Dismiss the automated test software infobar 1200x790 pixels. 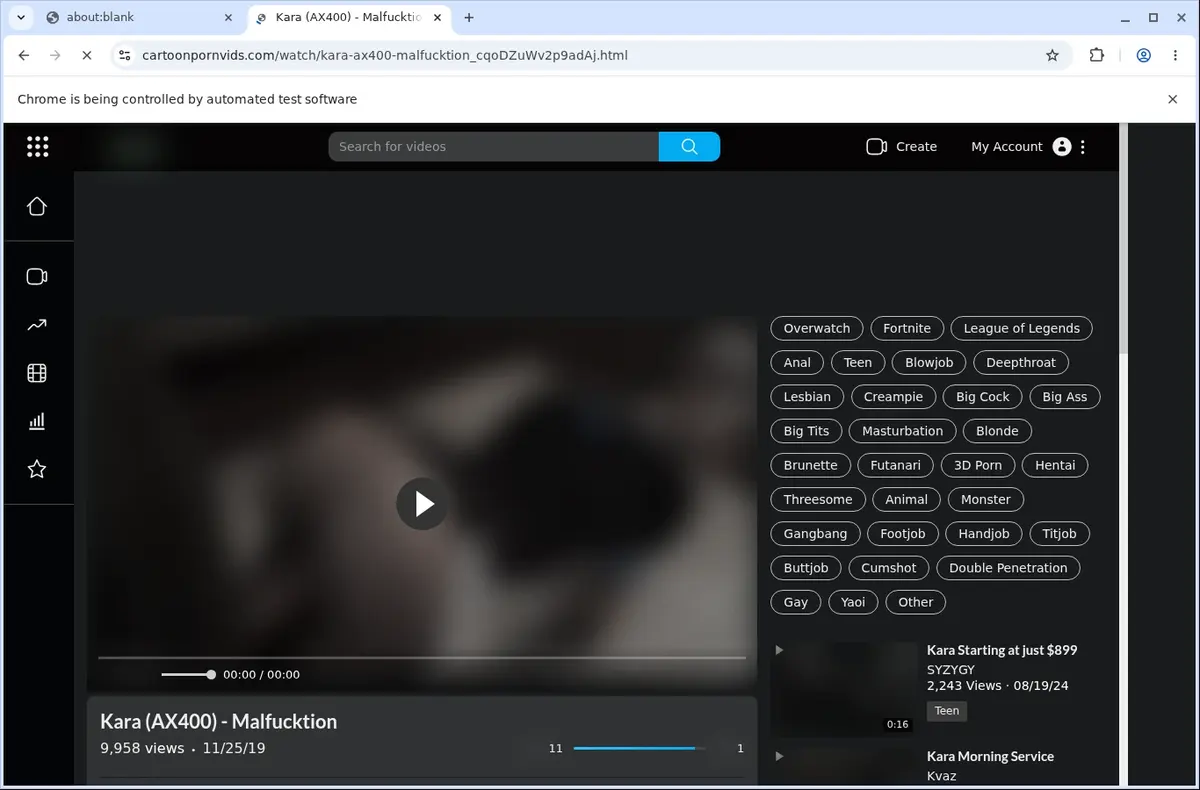pyautogui.click(x=1173, y=99)
